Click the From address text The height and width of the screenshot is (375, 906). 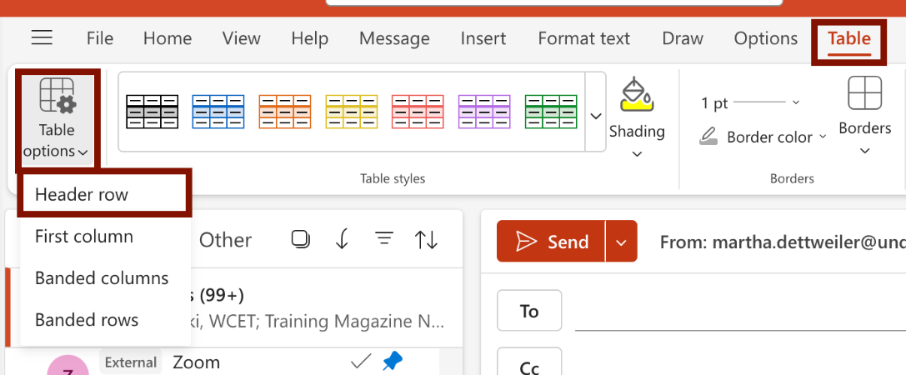pos(782,242)
